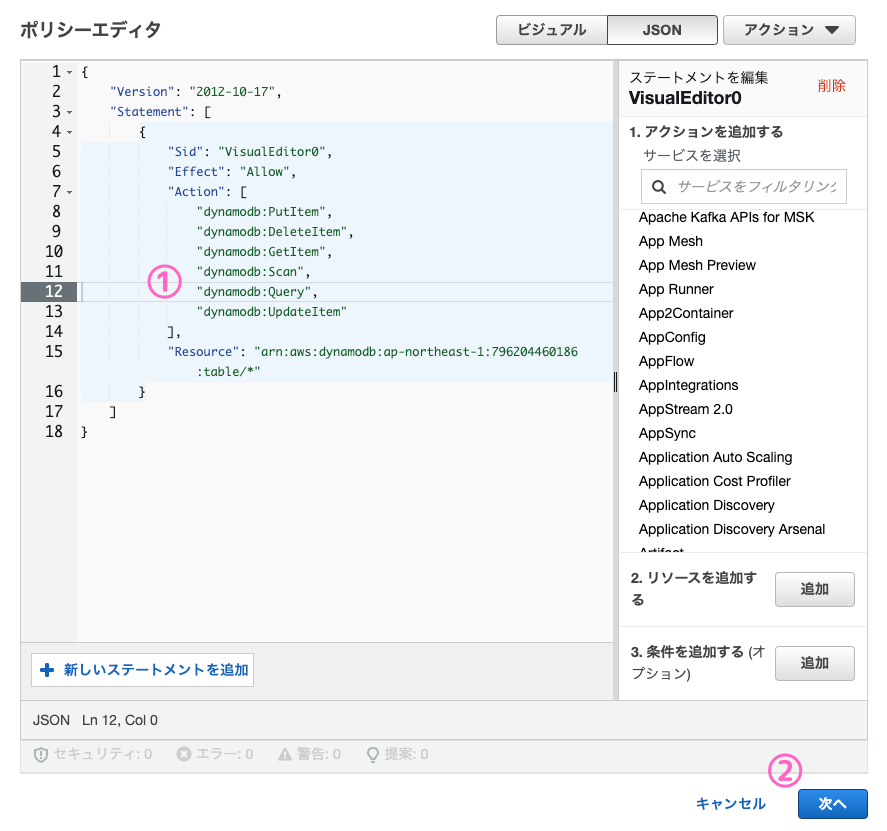
Task: Click the error circle-x status icon
Action: [184, 754]
